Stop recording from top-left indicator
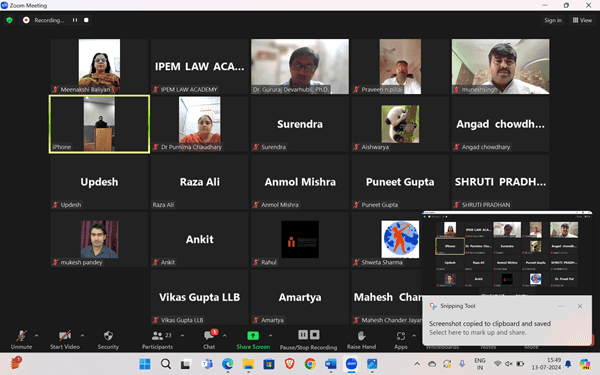Image resolution: width=600 pixels, height=375 pixels. [86, 20]
